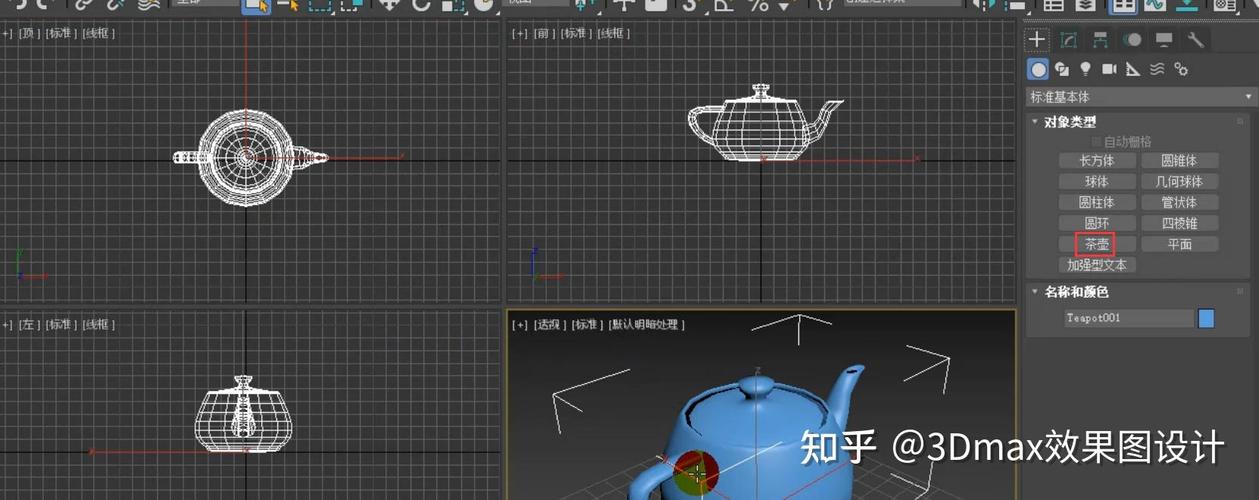Open the [透视] perspective view menu

[x=549, y=324]
